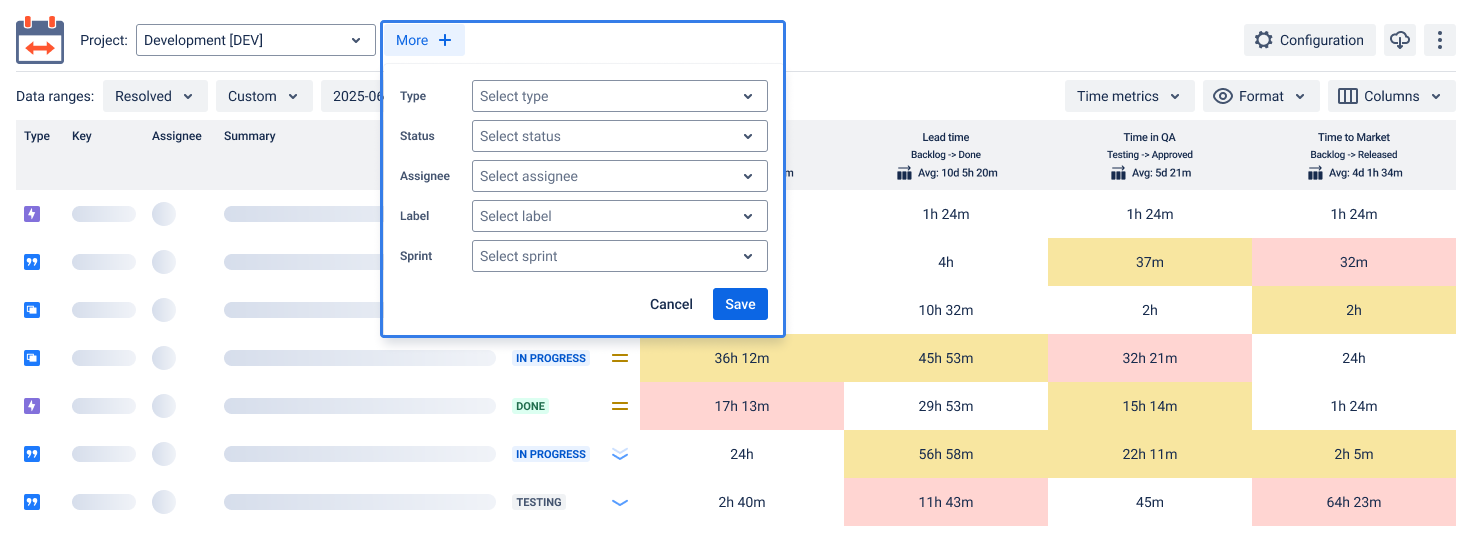Click the 15h 14m Time in QA cell
The image size is (1472, 542).
(1150, 406)
